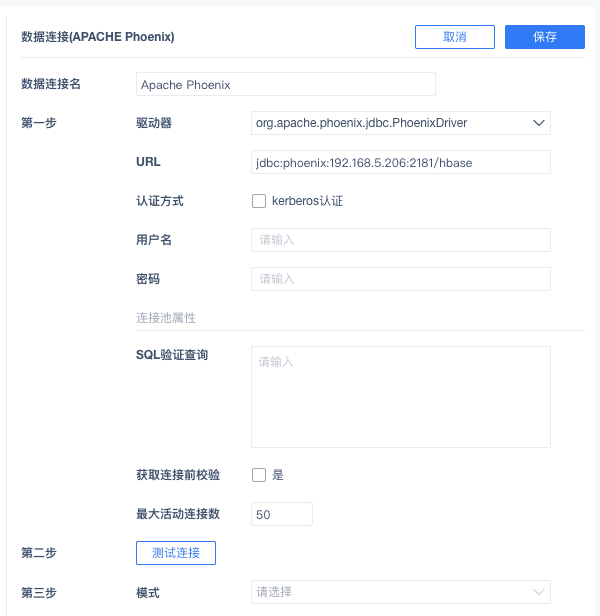Click inside the SQL验证查询 text area
The width and height of the screenshot is (600, 616).
[x=401, y=397]
